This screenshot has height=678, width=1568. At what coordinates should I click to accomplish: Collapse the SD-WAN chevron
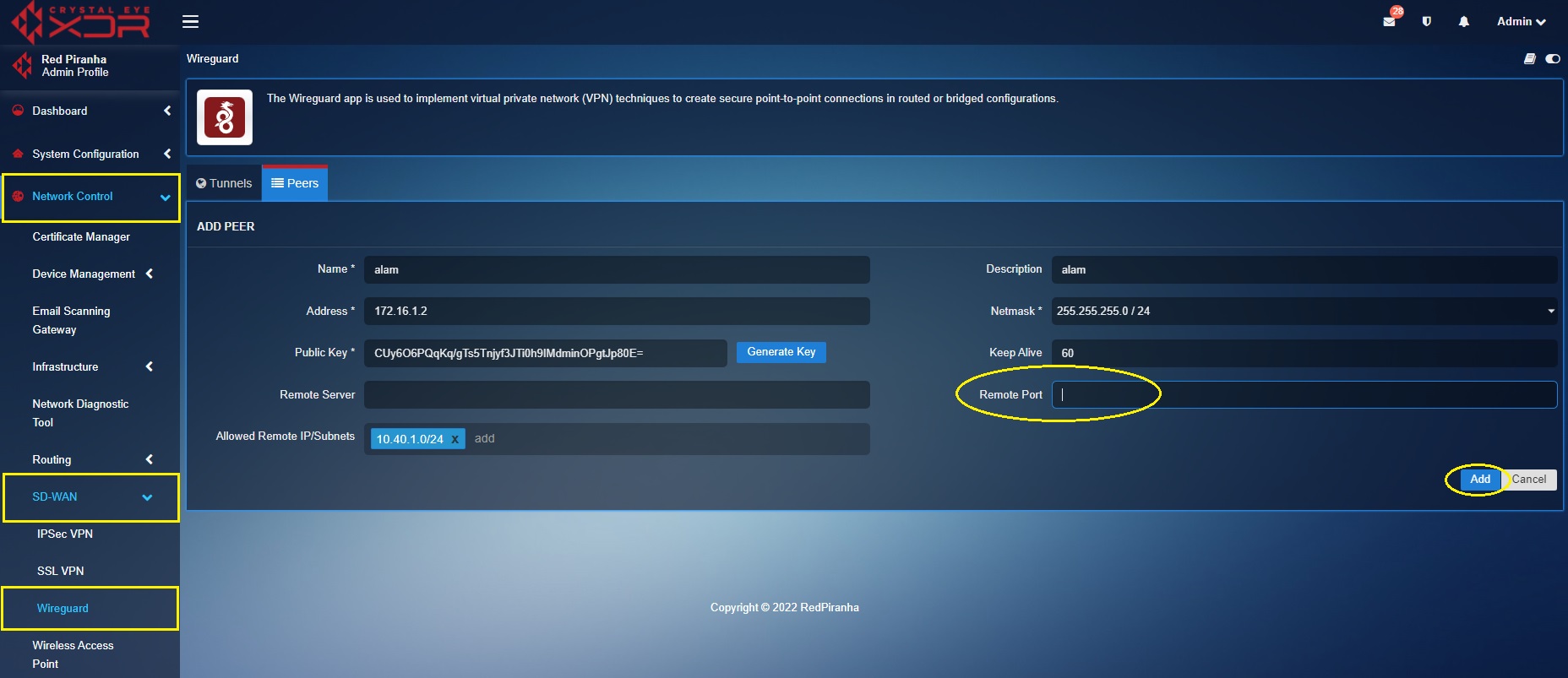(147, 497)
